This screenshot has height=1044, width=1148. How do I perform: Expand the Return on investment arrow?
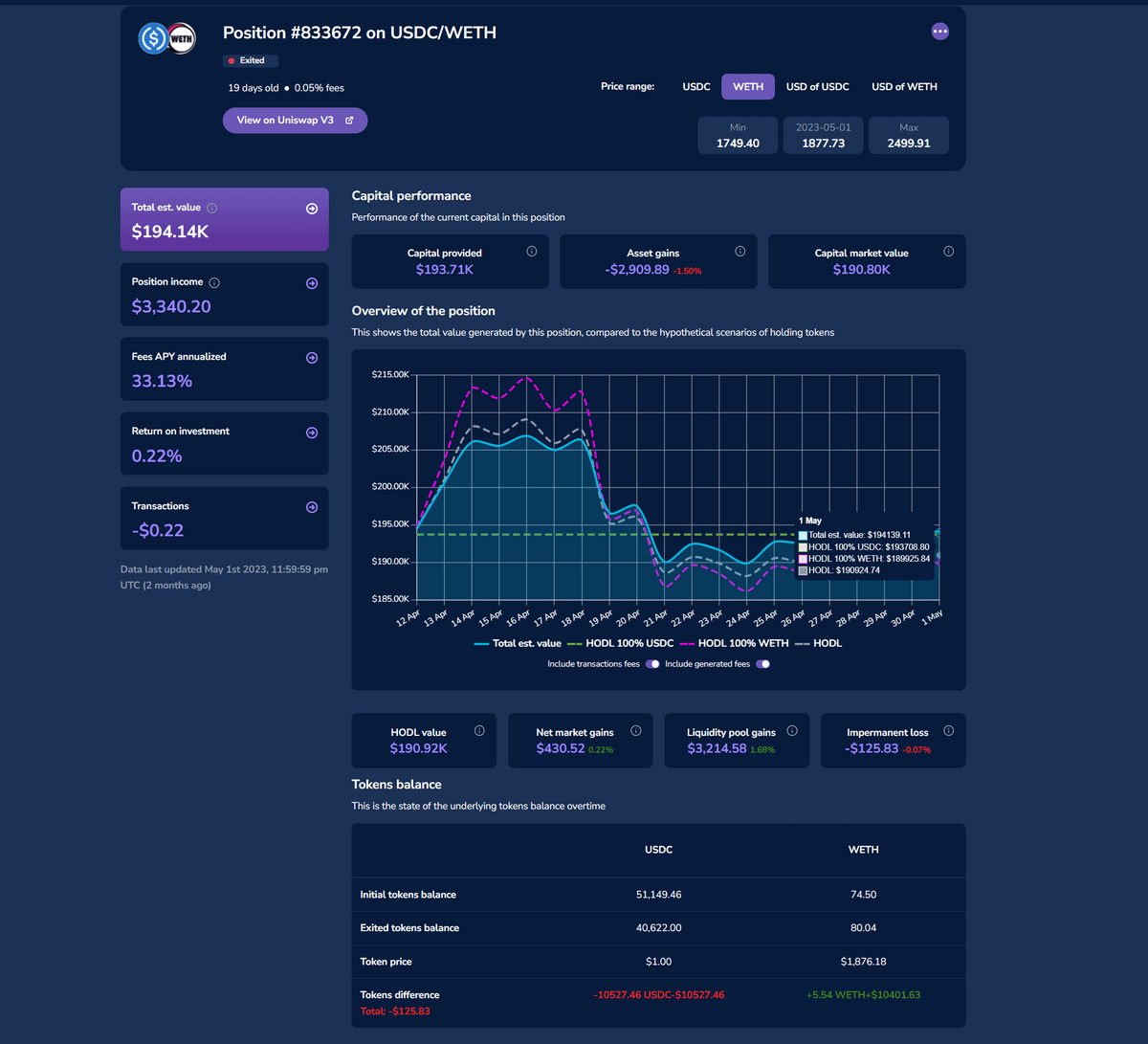pos(312,433)
